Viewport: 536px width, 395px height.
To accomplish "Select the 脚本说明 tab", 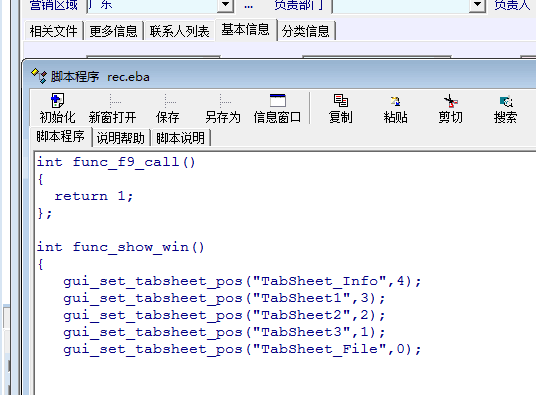I will coord(180,138).
